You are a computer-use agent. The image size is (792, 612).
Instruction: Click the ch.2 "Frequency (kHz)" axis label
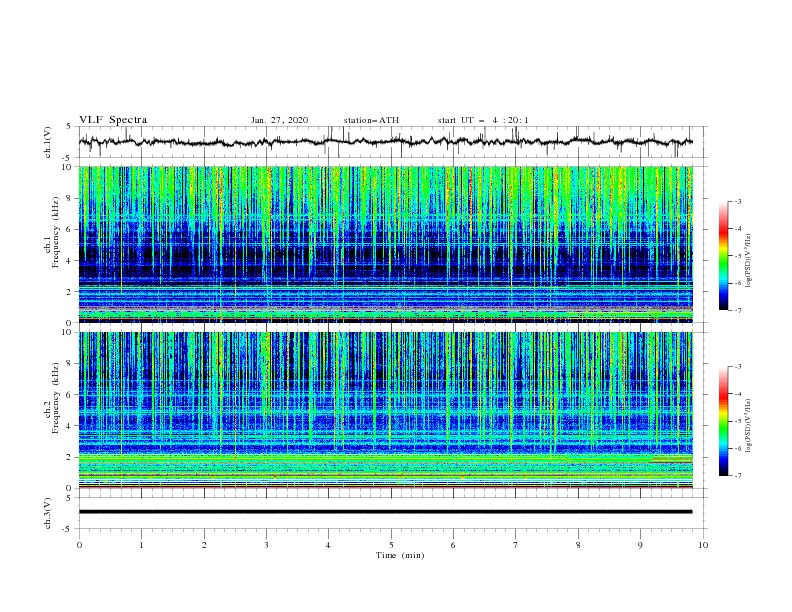point(56,398)
